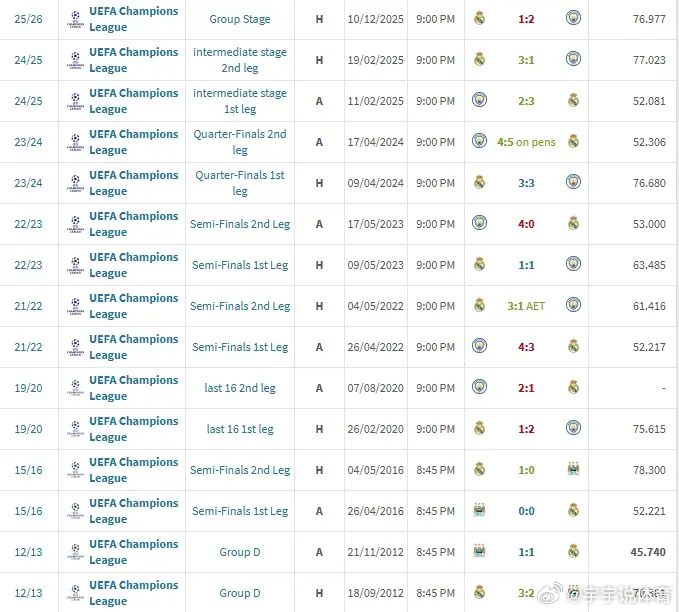Click Real Madrid crest in the 17/05/2023 row
Viewport: 679px width, 612px height.
[x=573, y=223]
